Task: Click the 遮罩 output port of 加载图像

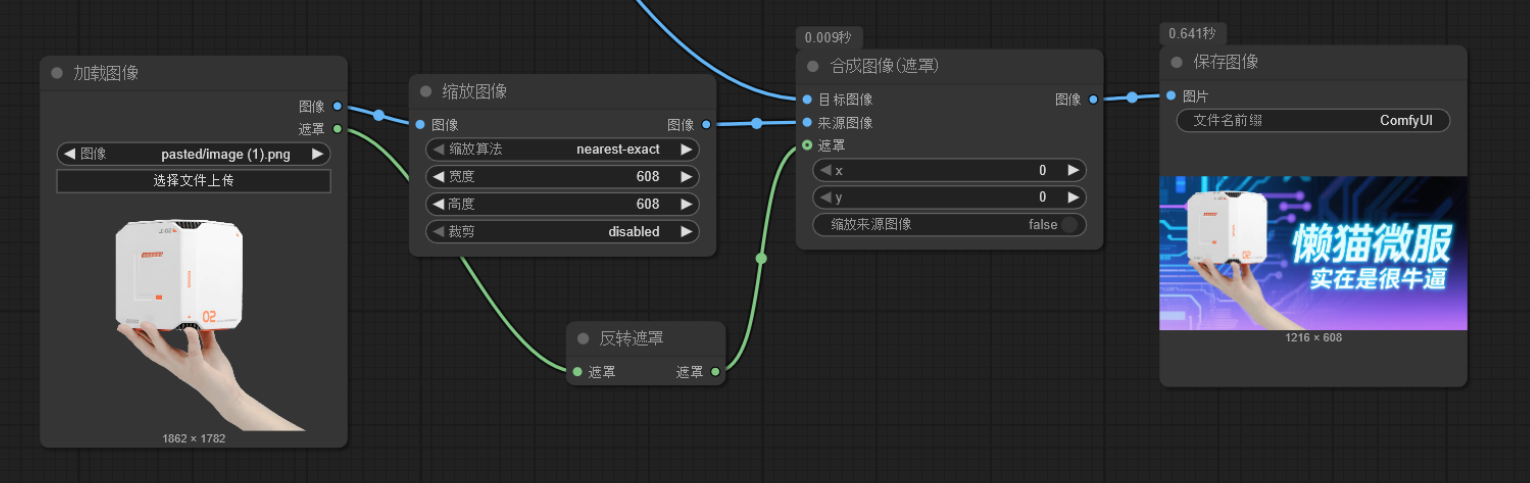Action: 337,128
